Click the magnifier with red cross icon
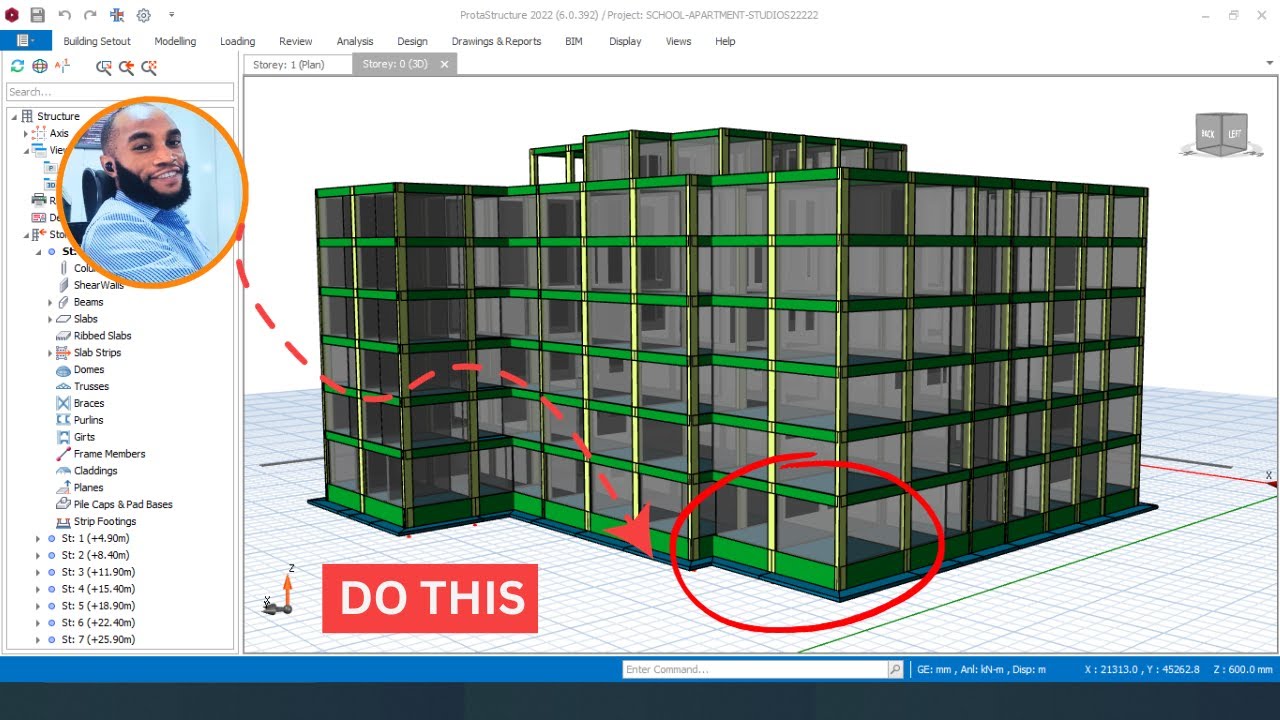 pyautogui.click(x=149, y=67)
